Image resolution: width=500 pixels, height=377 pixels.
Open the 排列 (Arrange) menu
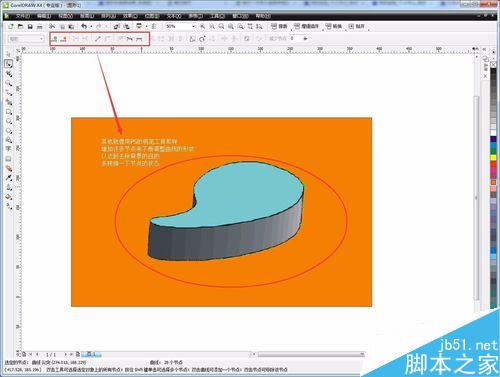(108, 16)
